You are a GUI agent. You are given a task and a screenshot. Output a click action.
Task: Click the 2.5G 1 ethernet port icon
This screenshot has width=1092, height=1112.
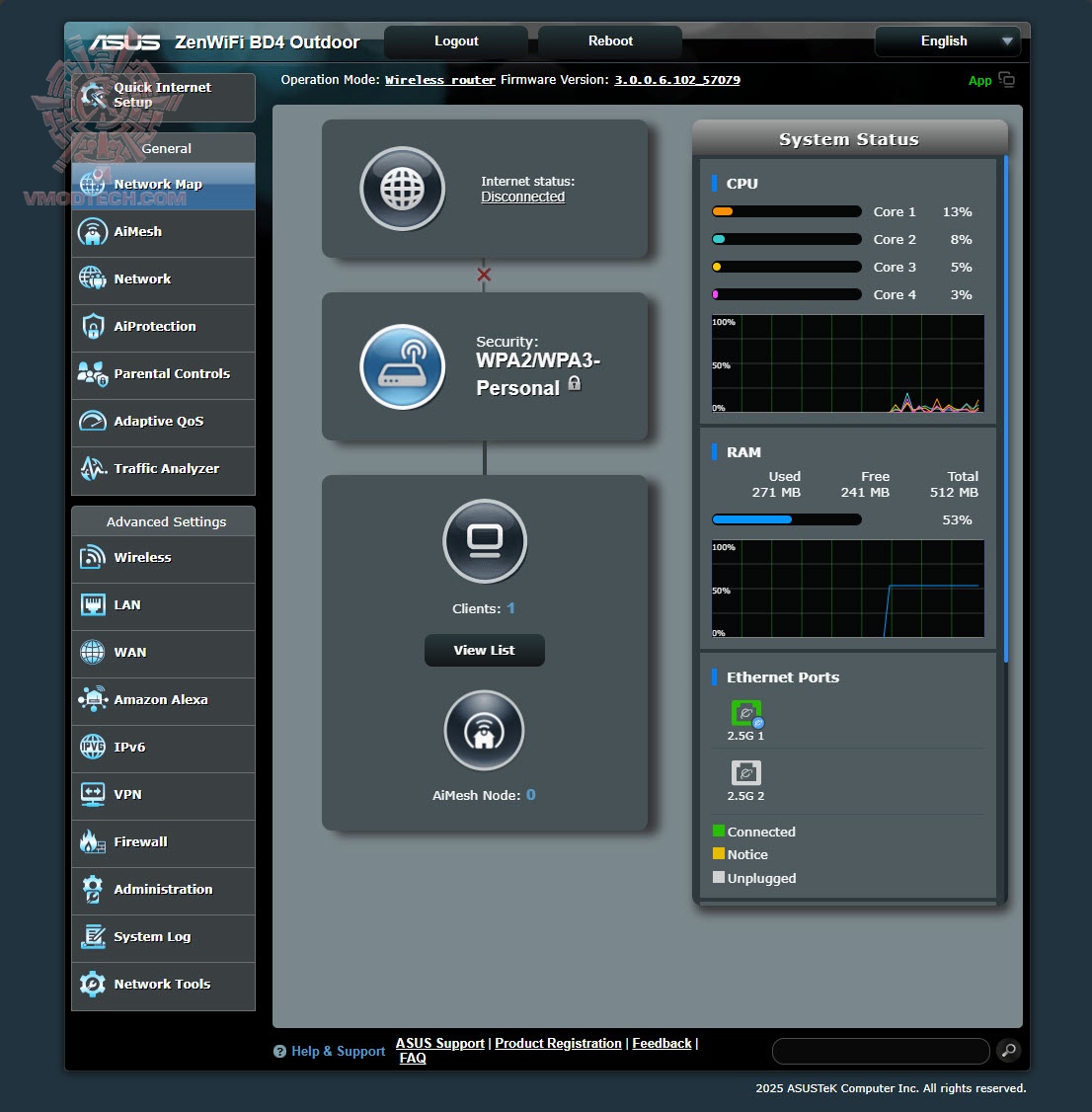tap(746, 713)
